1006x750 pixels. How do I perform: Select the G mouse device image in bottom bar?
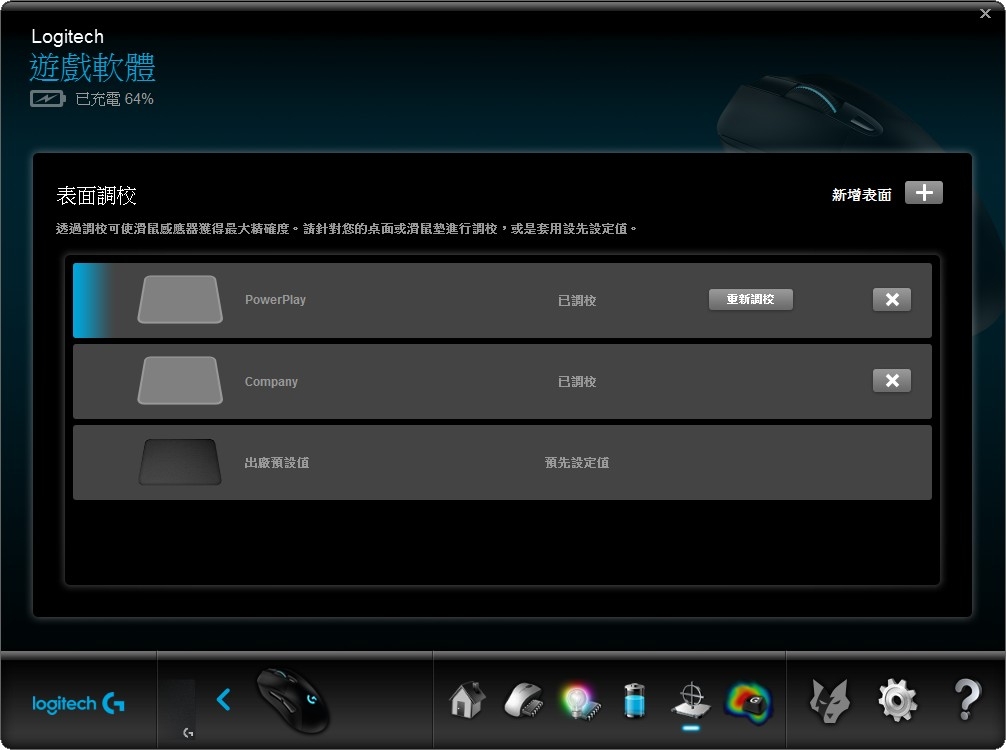[x=293, y=701]
